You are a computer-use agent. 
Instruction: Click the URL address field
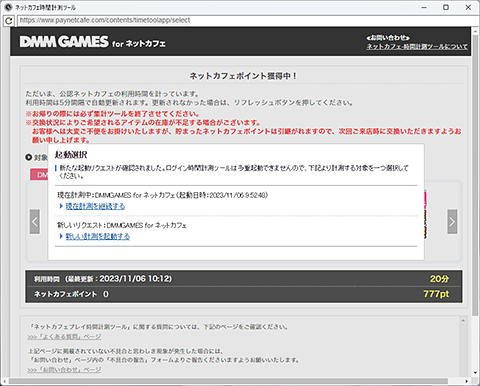(247, 20)
